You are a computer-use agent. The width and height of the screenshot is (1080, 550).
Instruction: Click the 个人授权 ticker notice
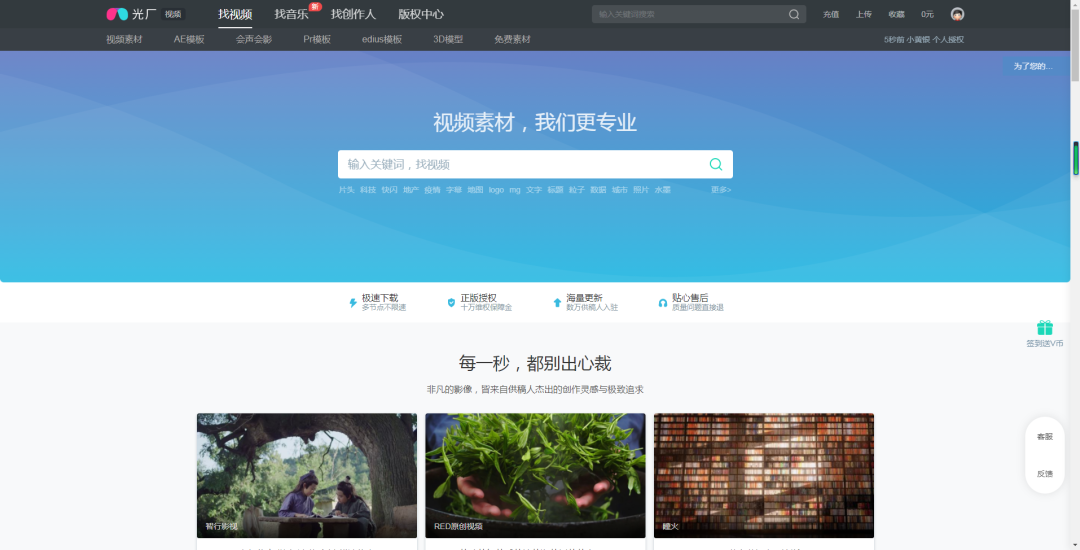[924, 39]
